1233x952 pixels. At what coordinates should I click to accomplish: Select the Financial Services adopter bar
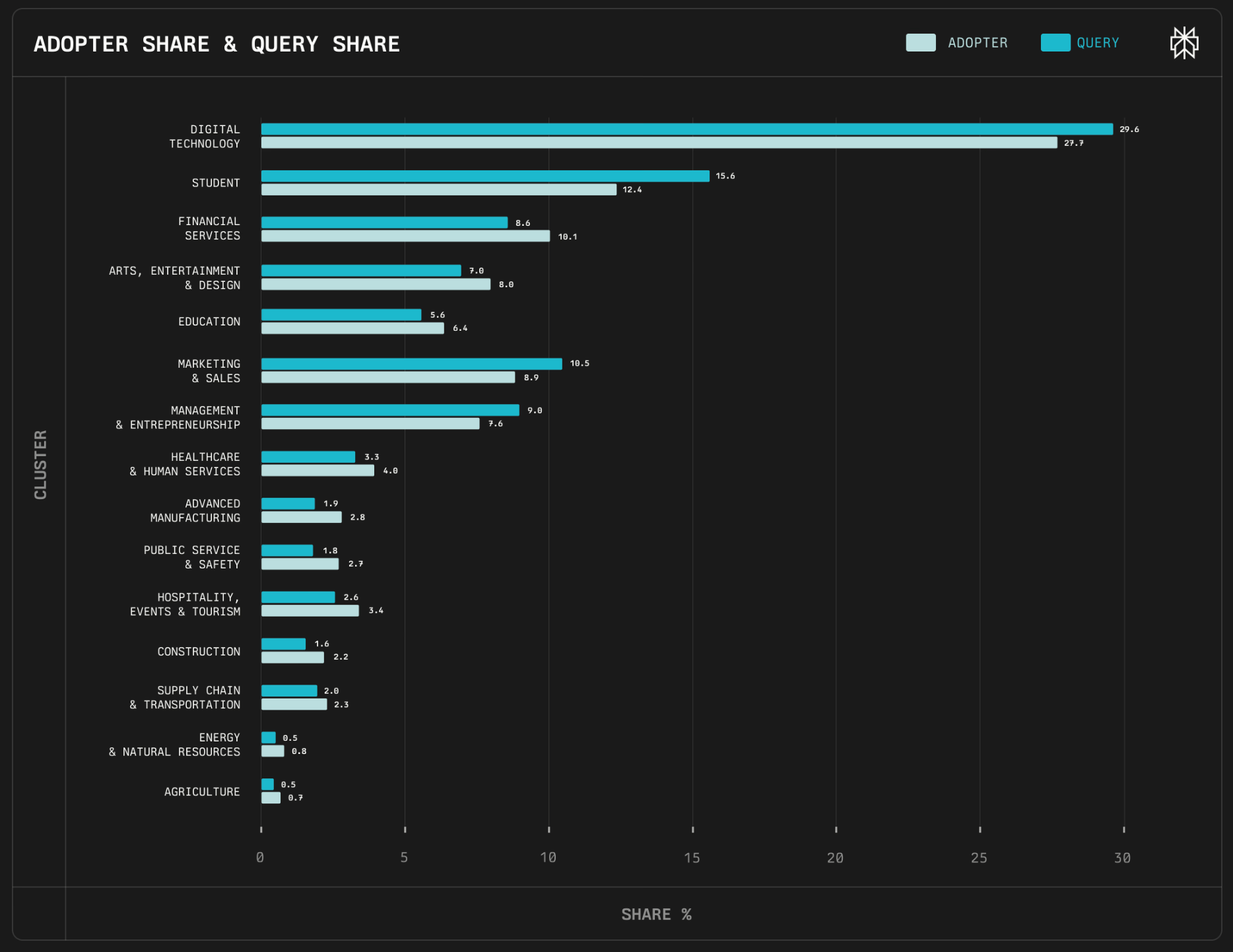click(x=405, y=236)
